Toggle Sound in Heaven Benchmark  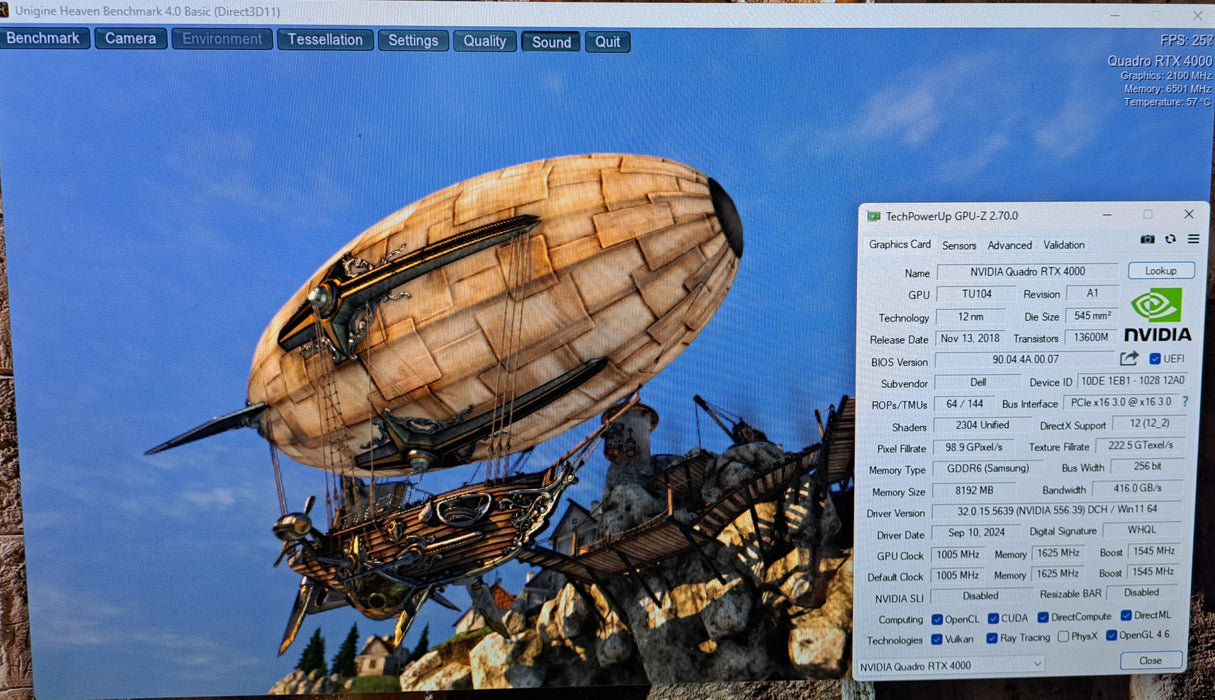pos(551,42)
